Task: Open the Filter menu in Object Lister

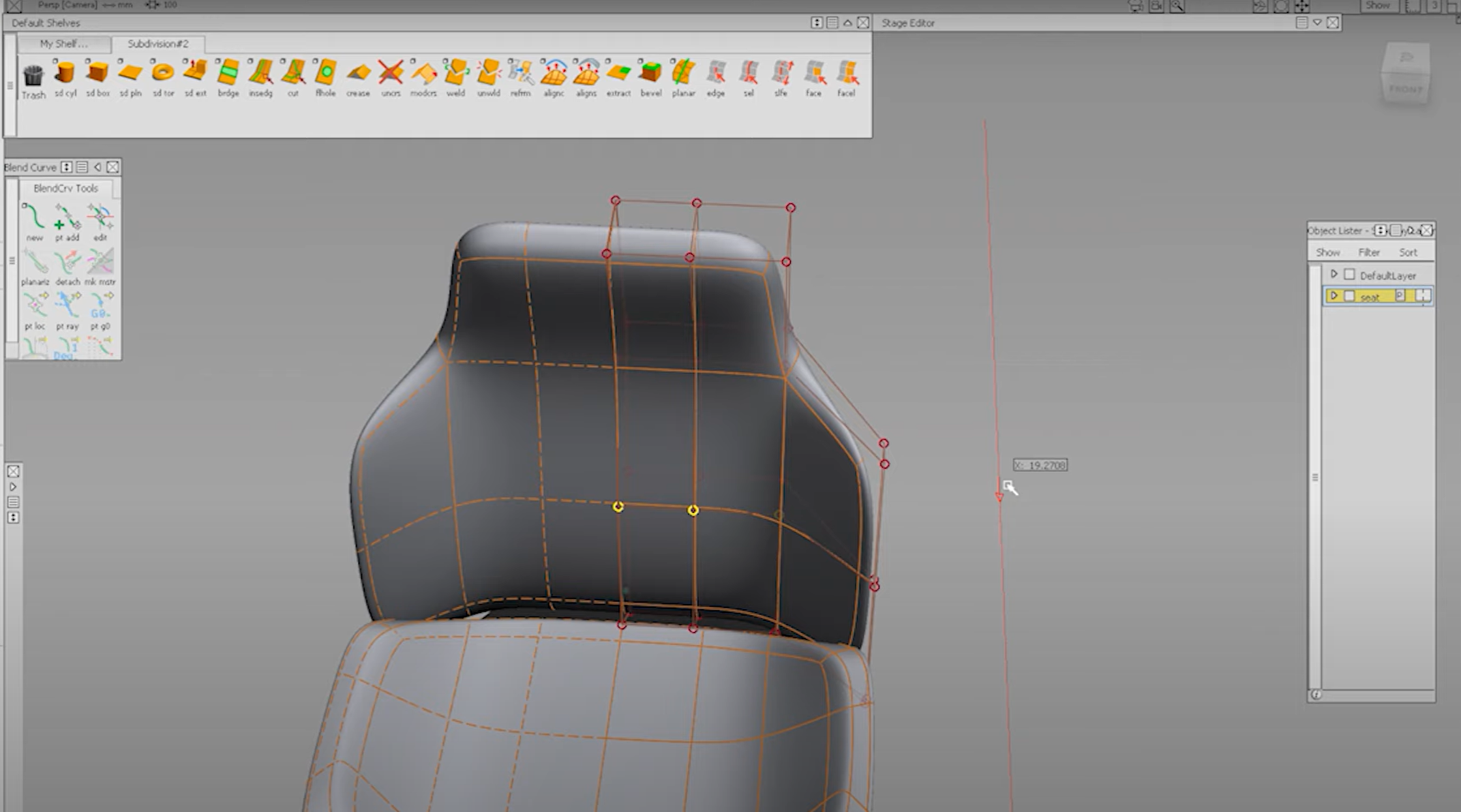Action: click(1369, 252)
